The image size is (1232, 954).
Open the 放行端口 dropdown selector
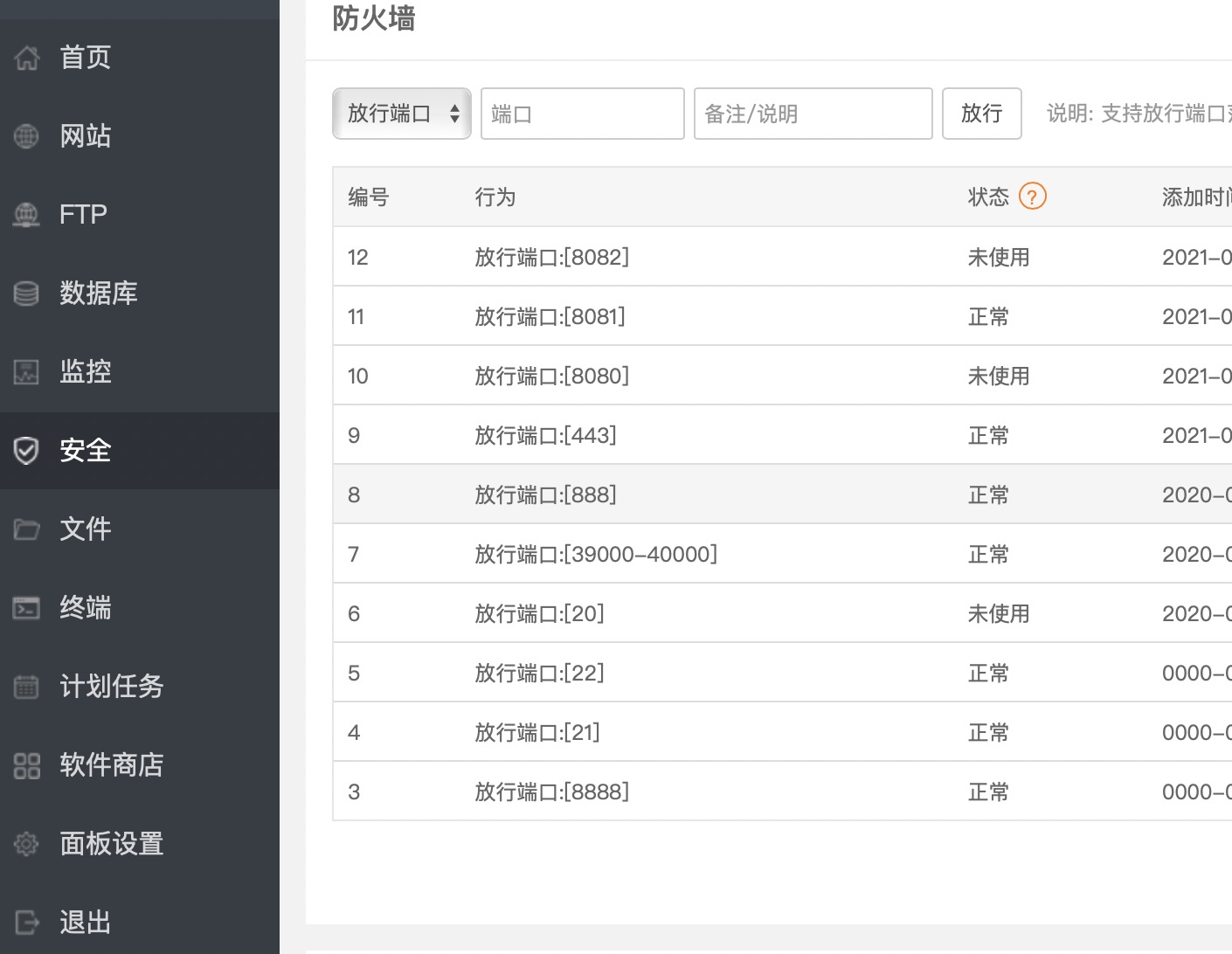point(402,114)
